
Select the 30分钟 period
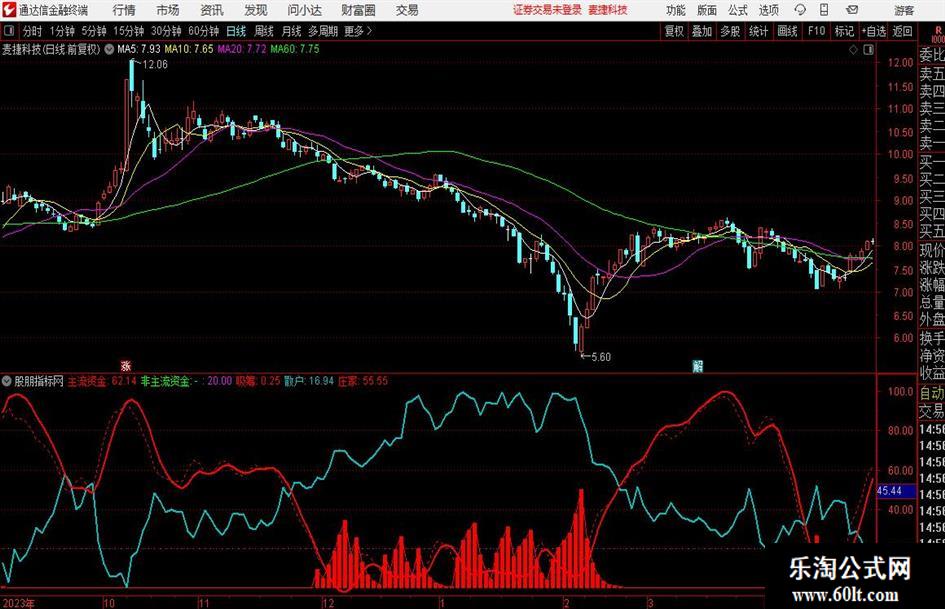pyautogui.click(x=166, y=31)
